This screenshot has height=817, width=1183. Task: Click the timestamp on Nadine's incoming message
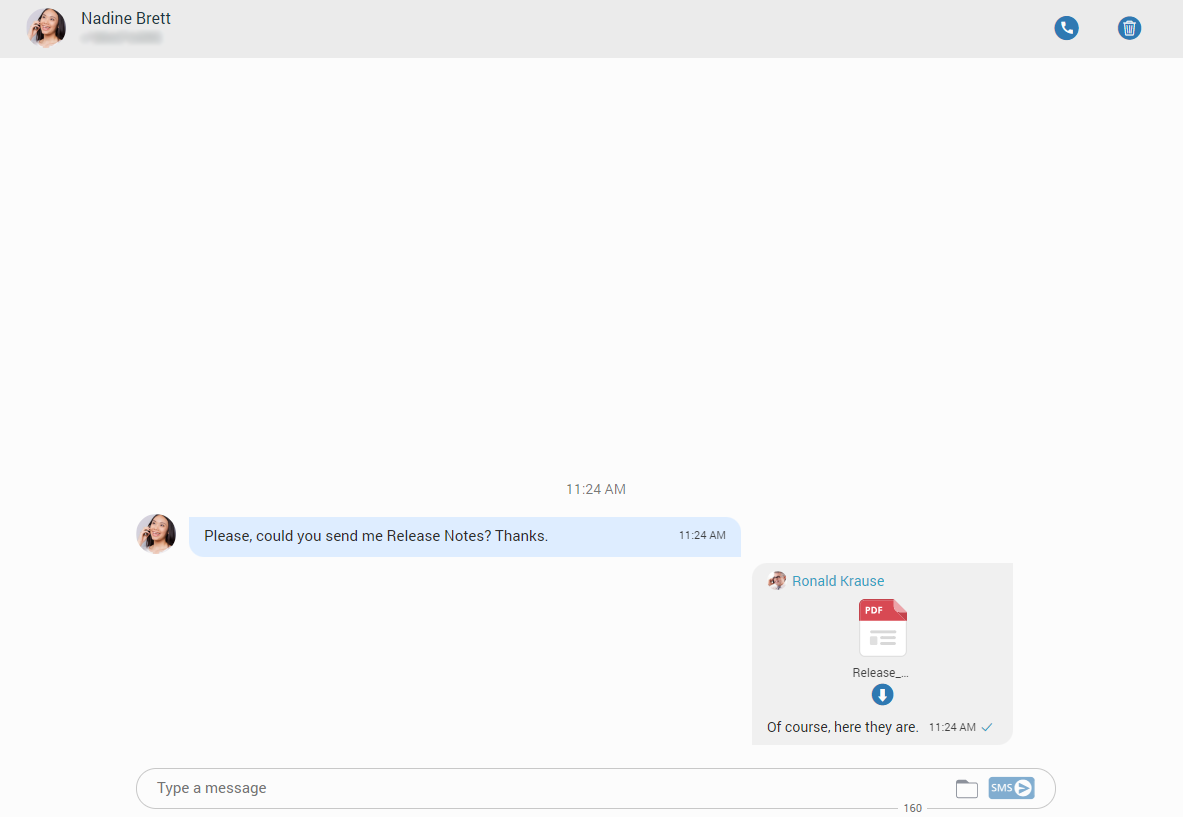(702, 535)
